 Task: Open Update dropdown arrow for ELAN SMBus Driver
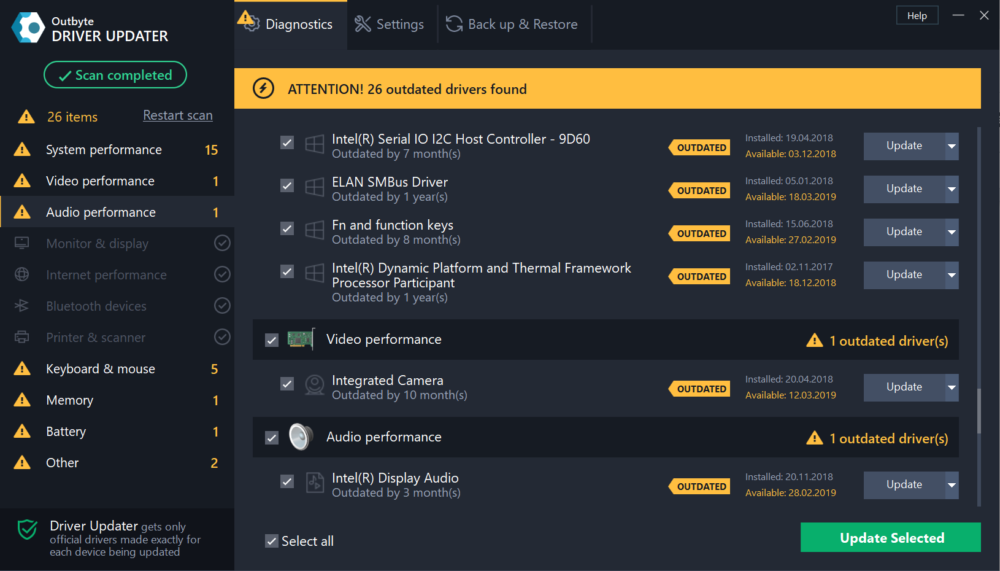(952, 189)
